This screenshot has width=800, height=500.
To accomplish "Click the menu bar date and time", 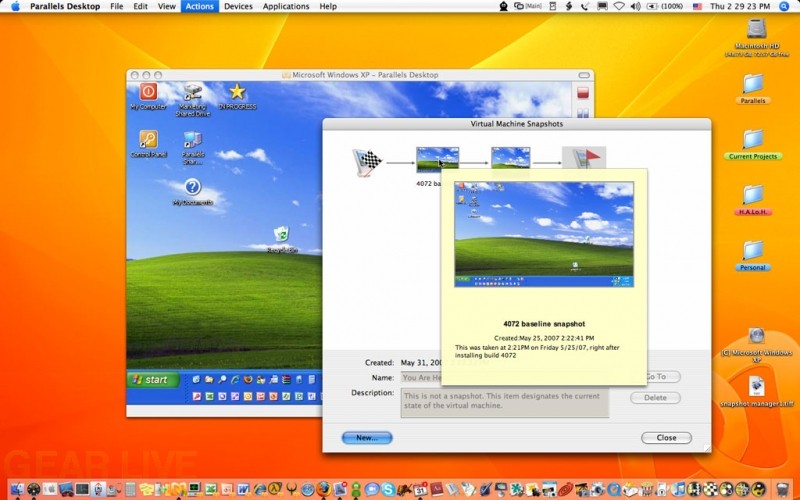I will [x=740, y=6].
